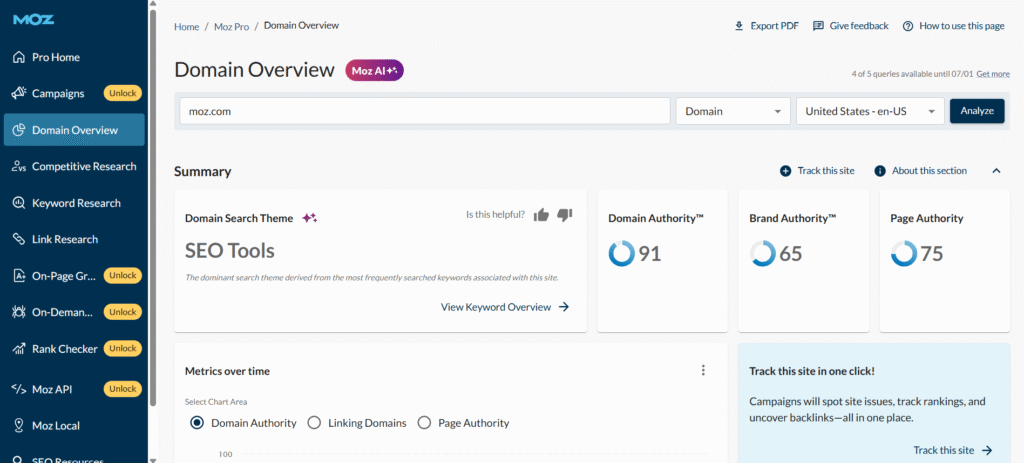This screenshot has width=1024, height=463.
Task: Click the Unlock badge next to Campaigns
Action: tap(123, 93)
